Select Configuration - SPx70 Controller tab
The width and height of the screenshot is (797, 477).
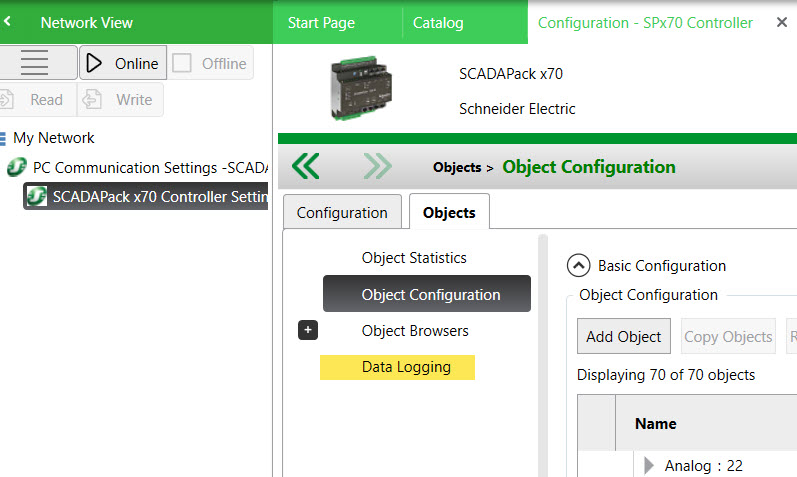[645, 22]
